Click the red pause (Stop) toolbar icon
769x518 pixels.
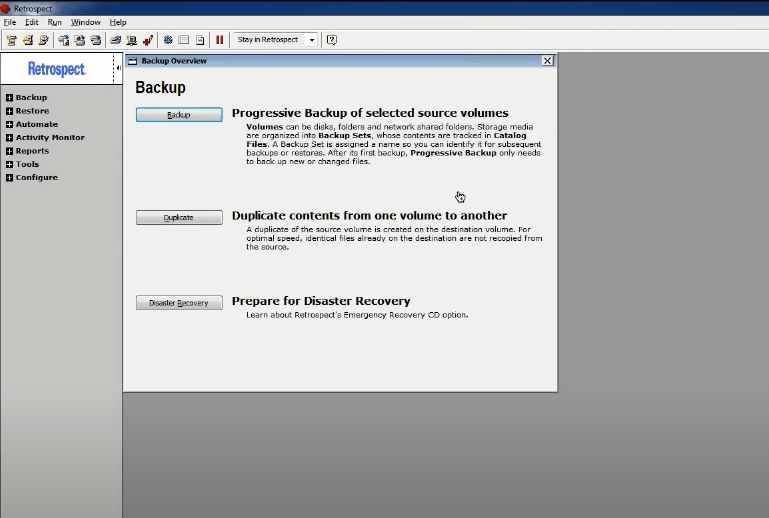coord(219,40)
